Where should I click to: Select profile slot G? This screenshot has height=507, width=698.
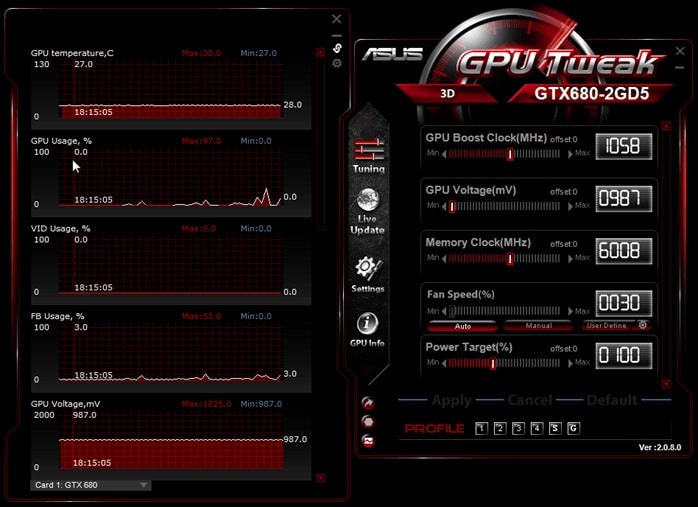pyautogui.click(x=573, y=428)
